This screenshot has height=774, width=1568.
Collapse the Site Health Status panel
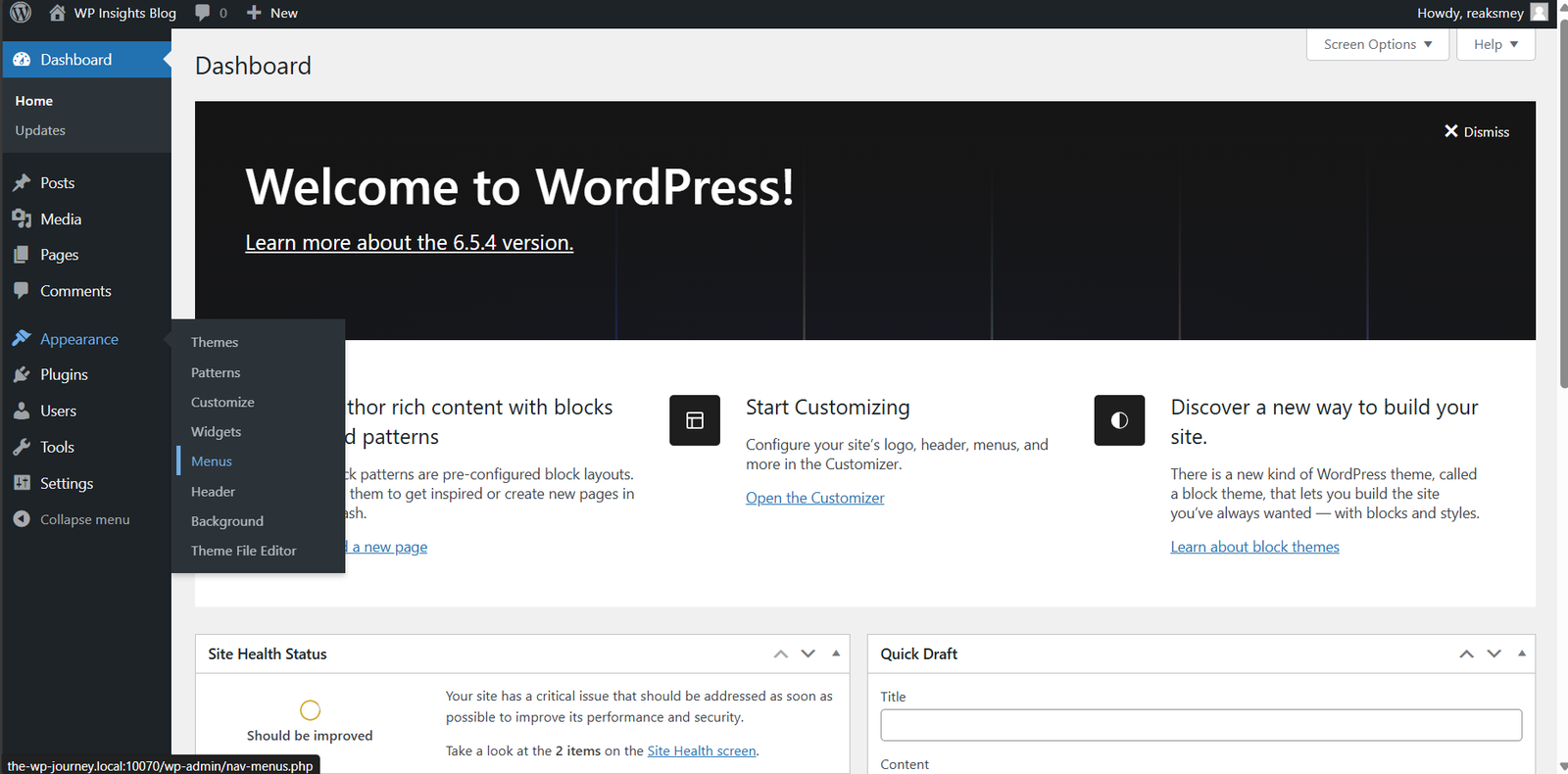pos(836,653)
